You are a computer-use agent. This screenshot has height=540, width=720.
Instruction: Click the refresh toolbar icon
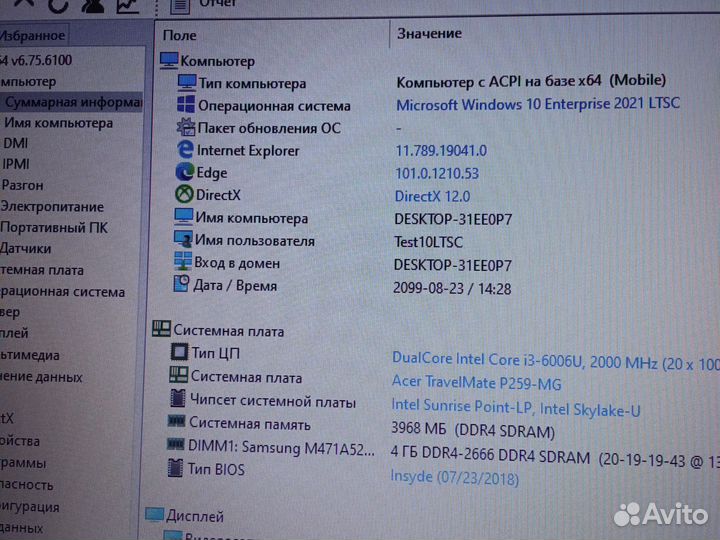coord(58,6)
